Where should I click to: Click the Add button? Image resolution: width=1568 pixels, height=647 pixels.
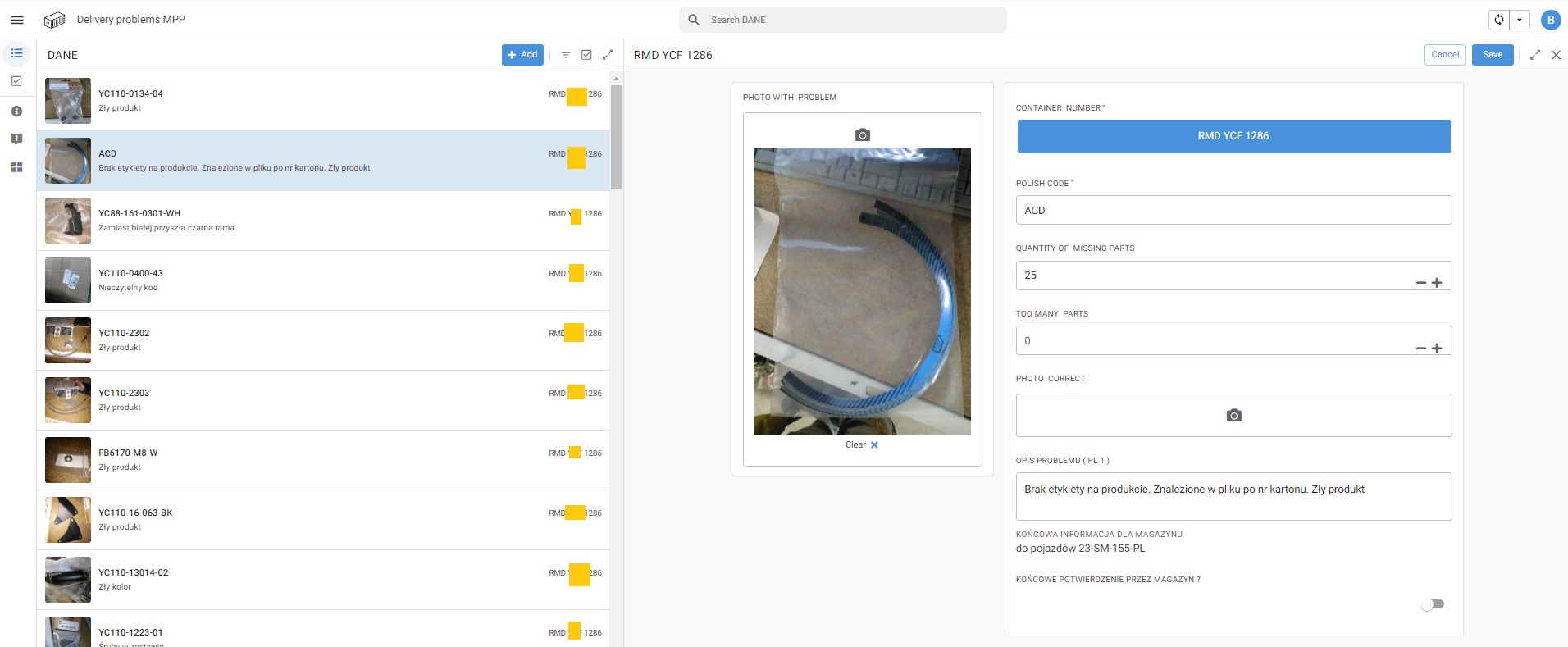[522, 55]
